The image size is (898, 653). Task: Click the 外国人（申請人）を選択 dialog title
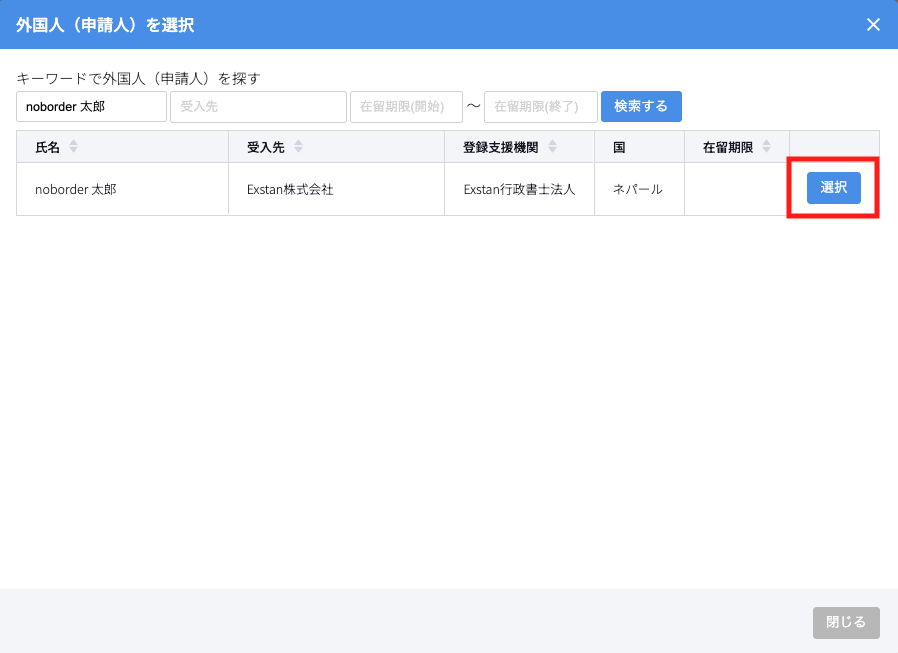pyautogui.click(x=105, y=25)
